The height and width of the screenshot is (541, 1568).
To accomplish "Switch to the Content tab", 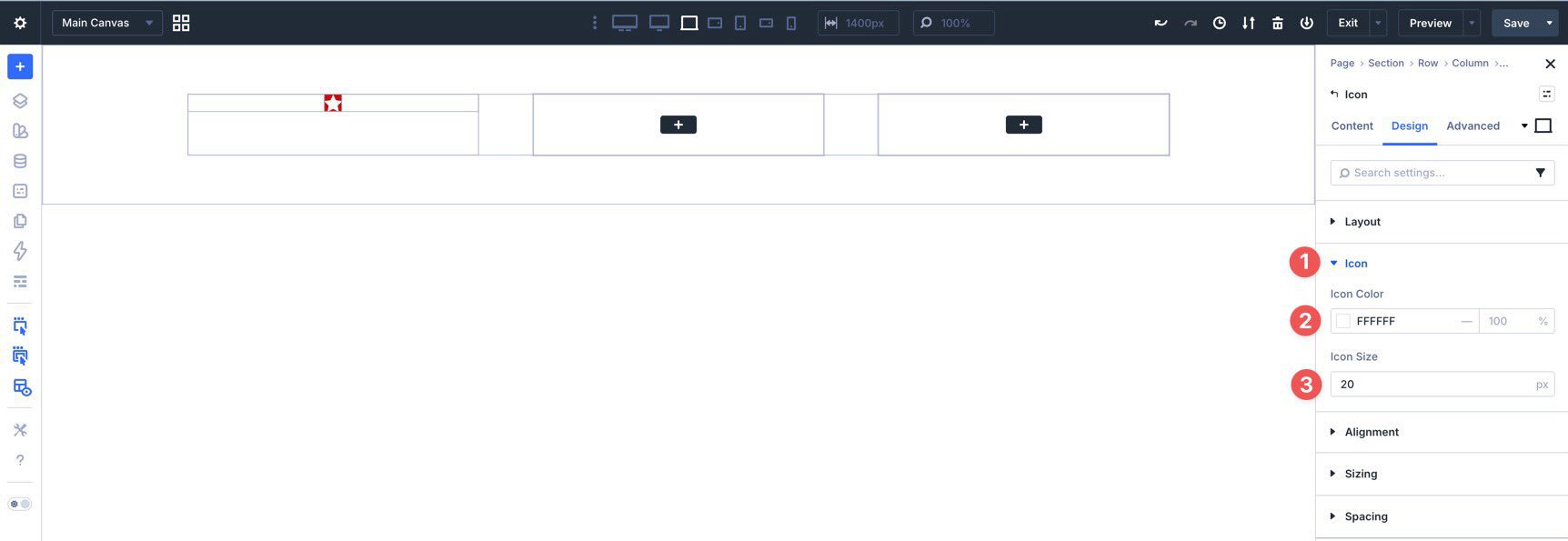I will pyautogui.click(x=1352, y=125).
